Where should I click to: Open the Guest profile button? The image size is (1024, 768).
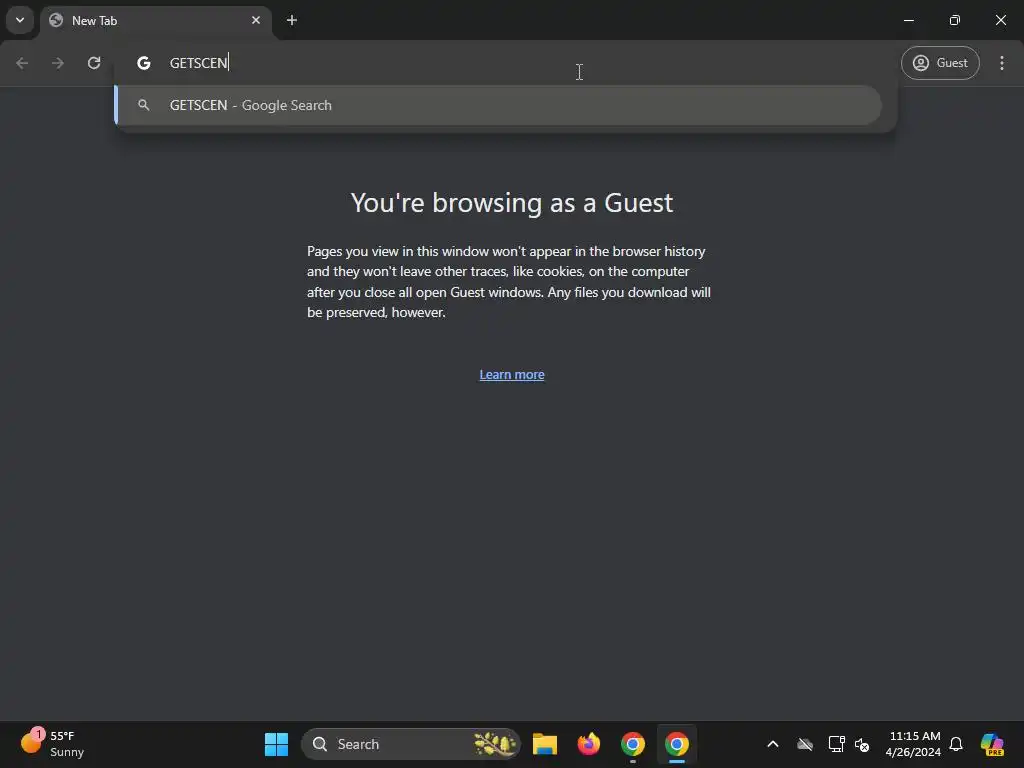(940, 63)
